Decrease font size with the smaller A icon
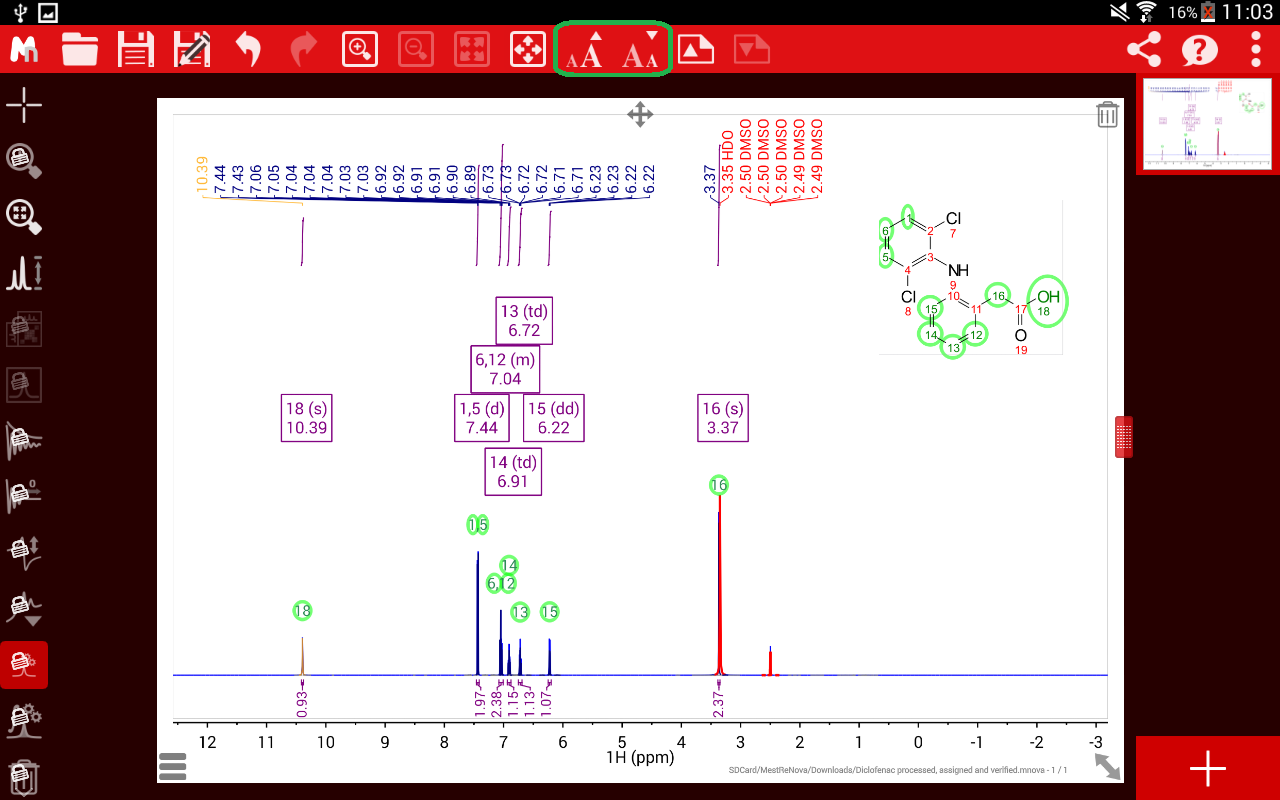The image size is (1280, 800). [640, 49]
